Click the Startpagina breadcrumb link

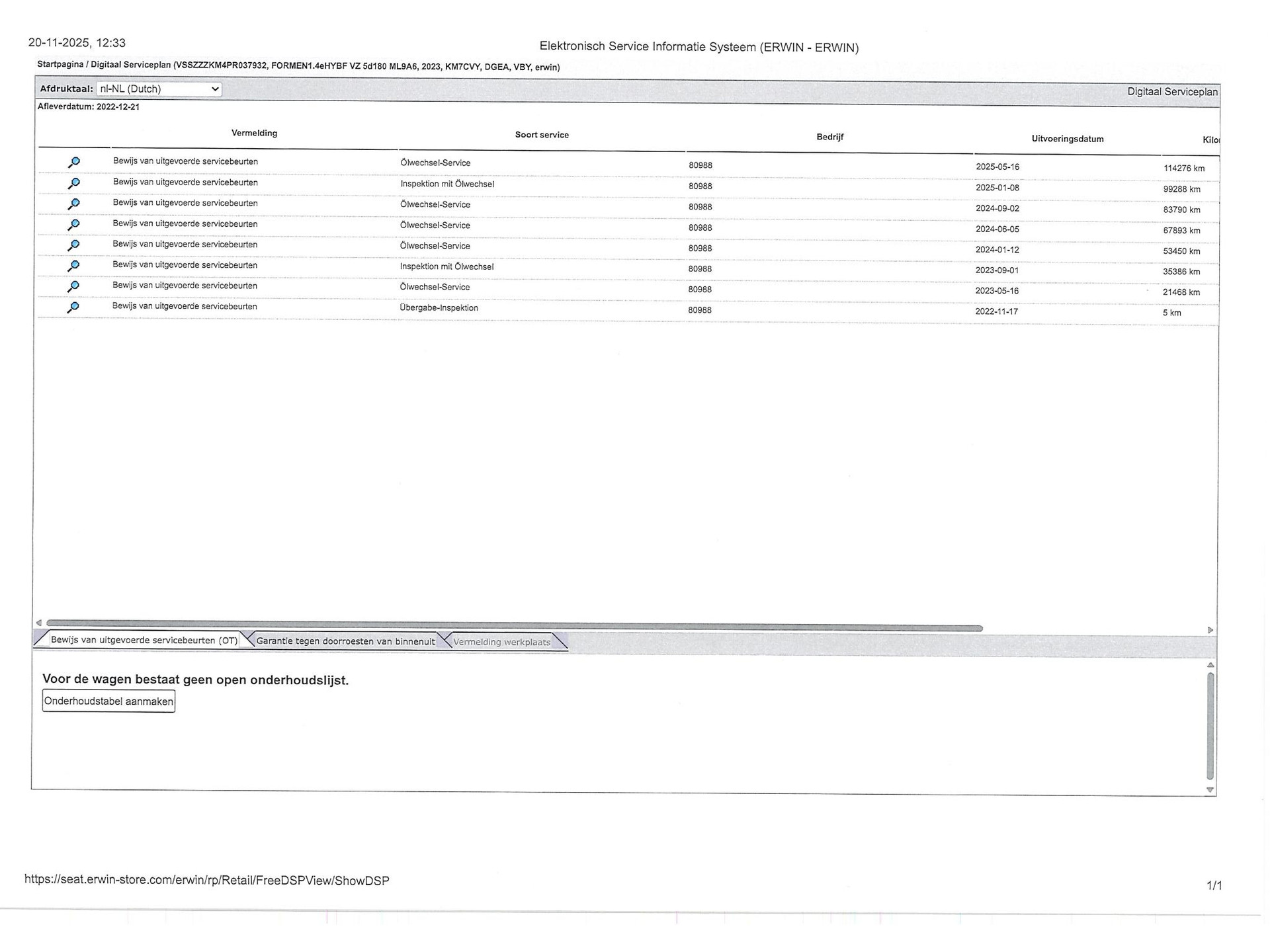pyautogui.click(x=60, y=65)
